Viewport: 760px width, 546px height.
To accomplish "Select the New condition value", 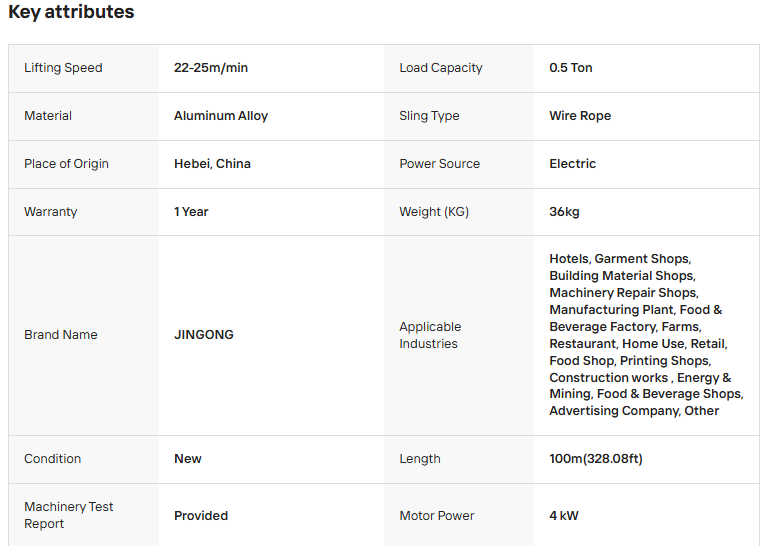I will [x=188, y=459].
